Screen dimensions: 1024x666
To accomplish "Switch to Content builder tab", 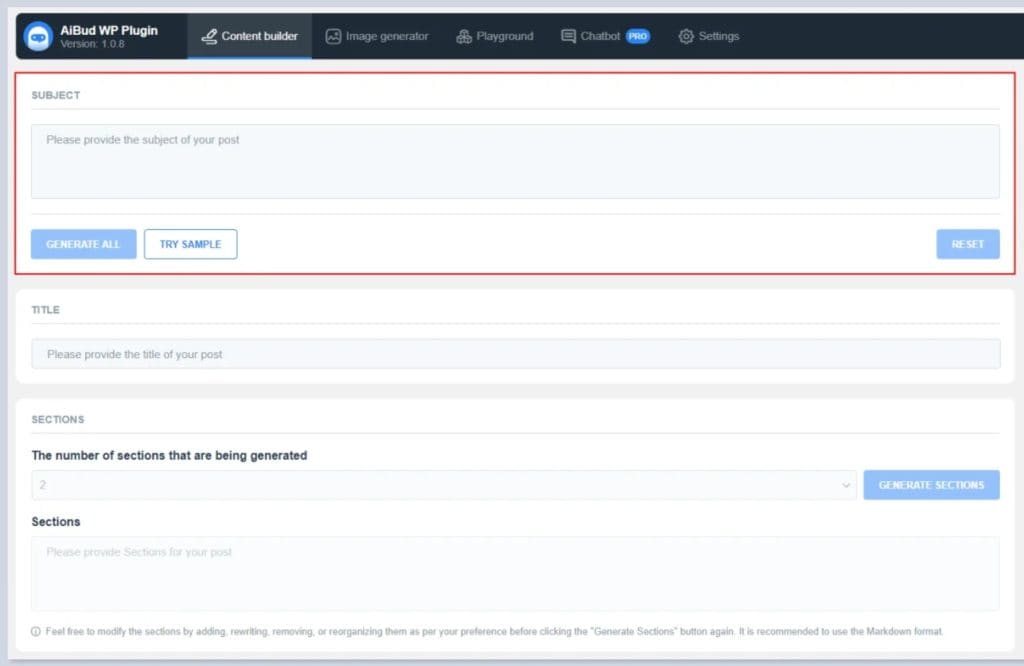I will point(249,37).
